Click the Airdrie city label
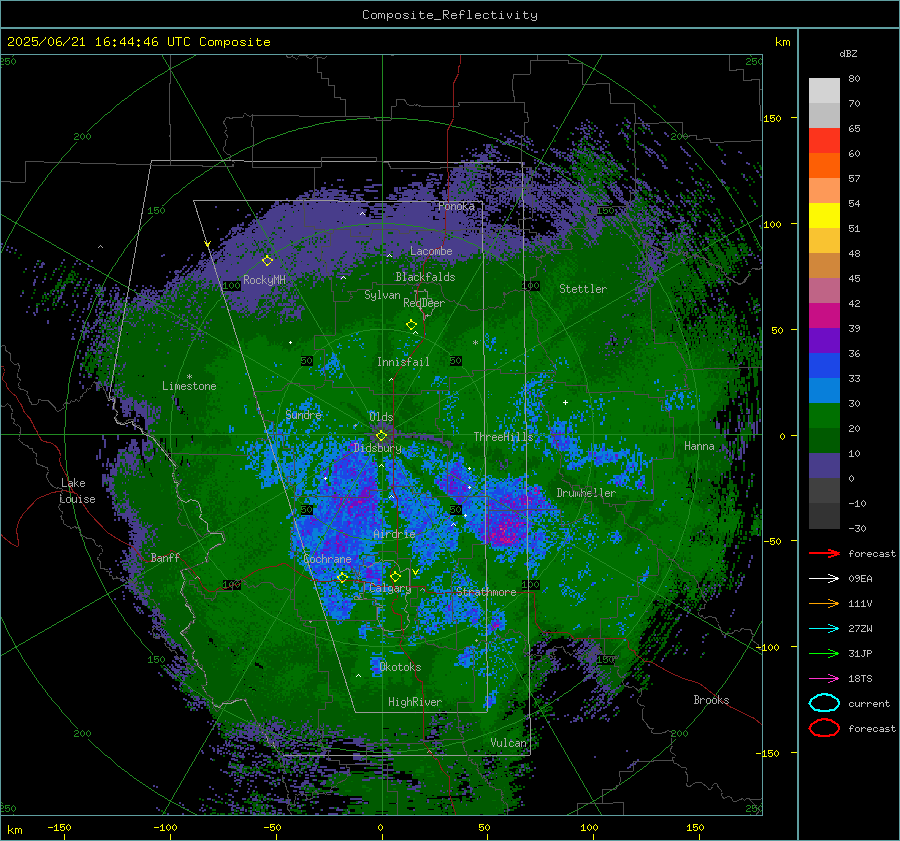 [x=394, y=534]
